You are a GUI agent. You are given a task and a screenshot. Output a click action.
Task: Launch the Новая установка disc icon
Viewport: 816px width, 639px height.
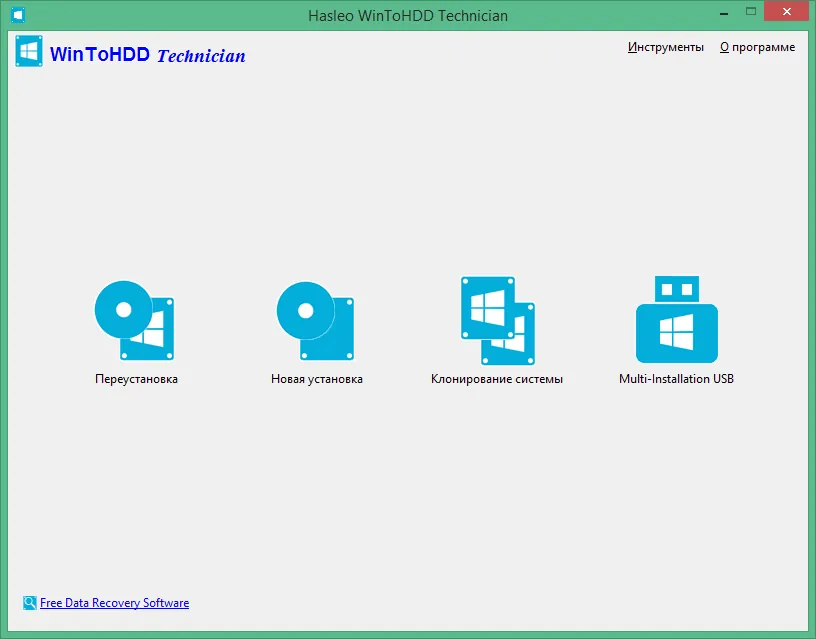[x=315, y=321]
